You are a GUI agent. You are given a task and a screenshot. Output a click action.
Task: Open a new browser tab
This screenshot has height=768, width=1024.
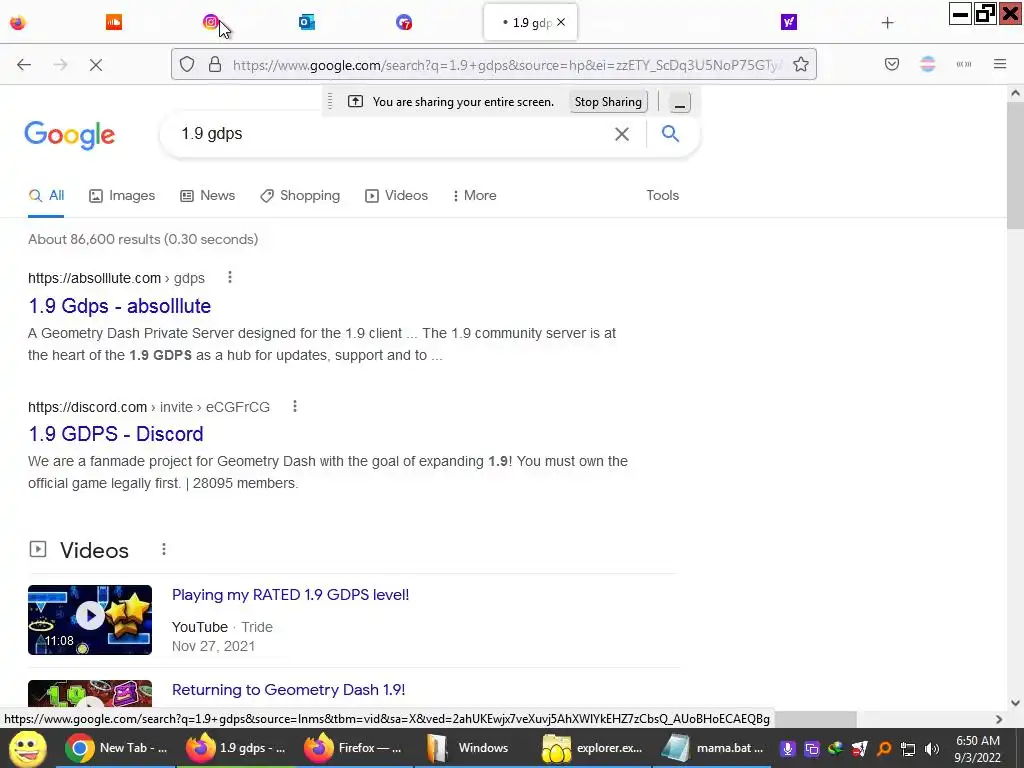887,23
